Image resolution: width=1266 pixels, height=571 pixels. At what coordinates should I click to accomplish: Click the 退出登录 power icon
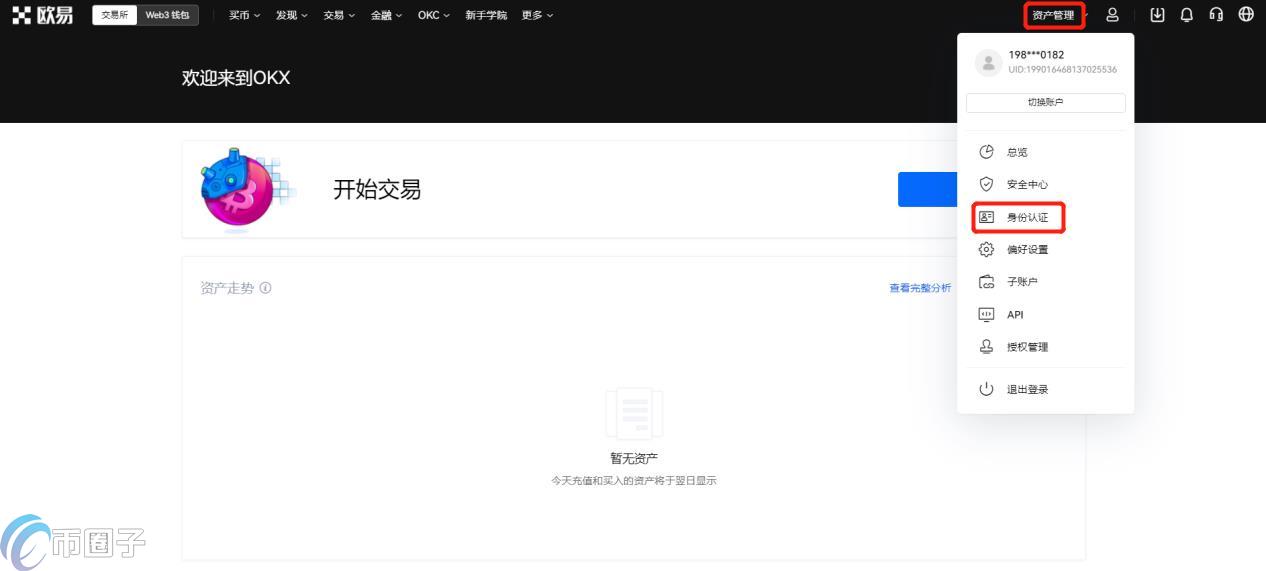986,389
